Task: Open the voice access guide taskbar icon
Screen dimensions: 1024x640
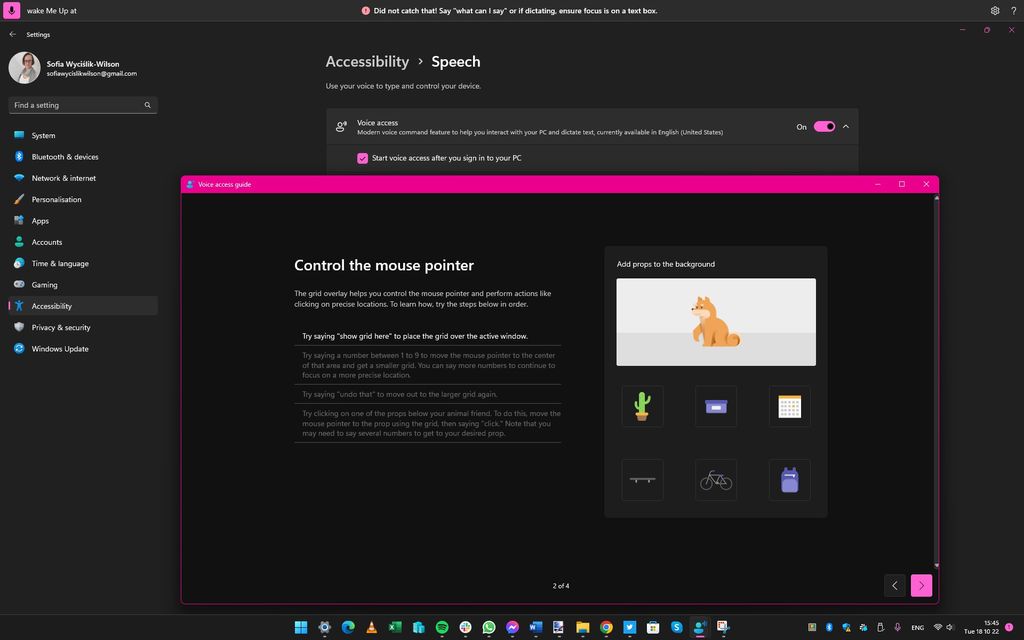Action: 722,627
